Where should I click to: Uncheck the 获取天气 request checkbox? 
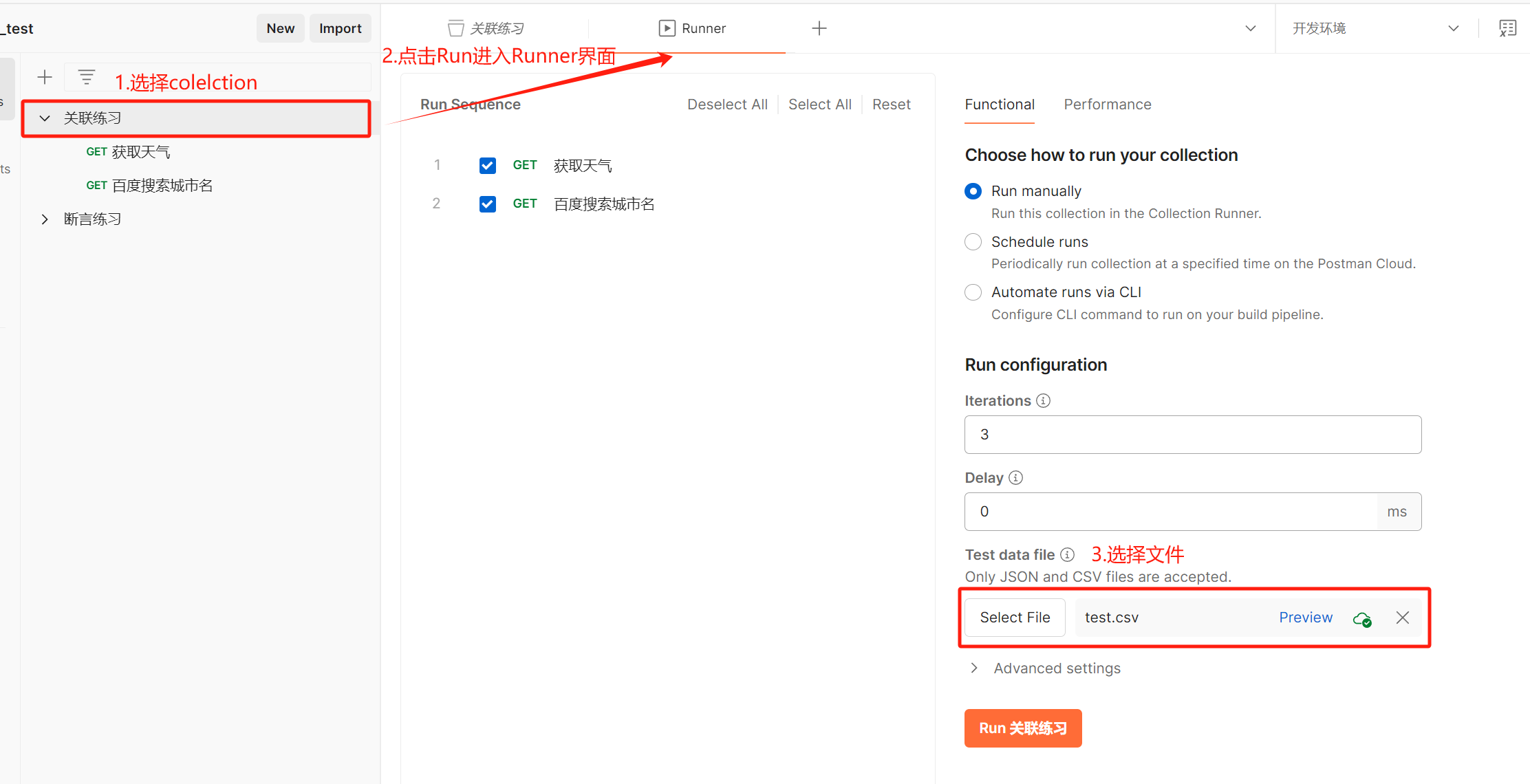(488, 166)
